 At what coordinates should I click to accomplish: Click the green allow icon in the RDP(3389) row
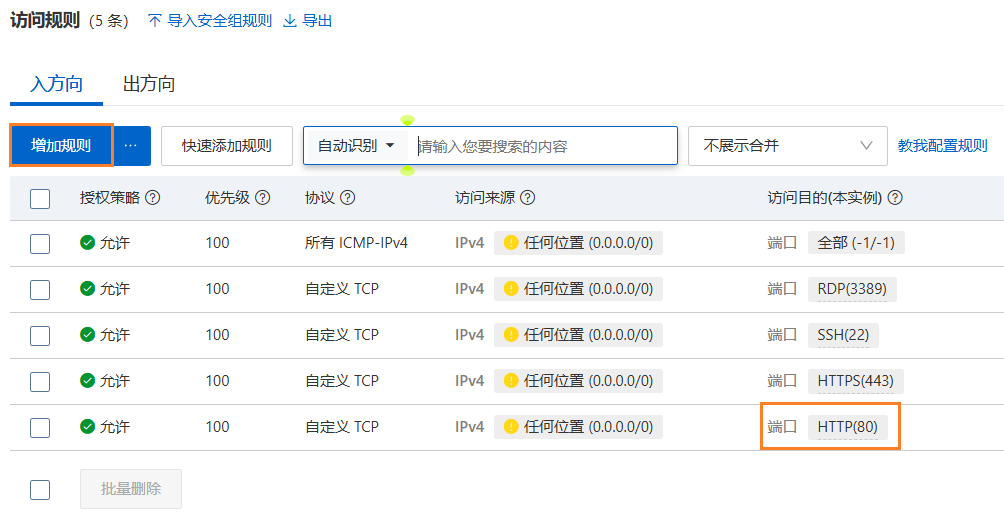coord(88,289)
